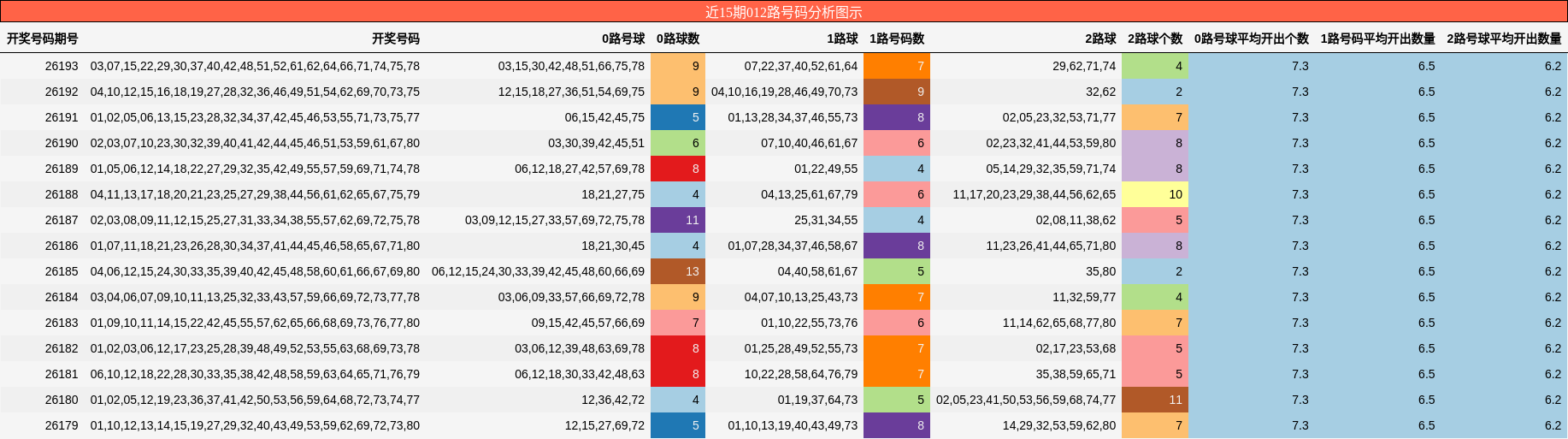
Task: Click the 2路球 cell 35,38,59,65,71
Action: 1076,374
